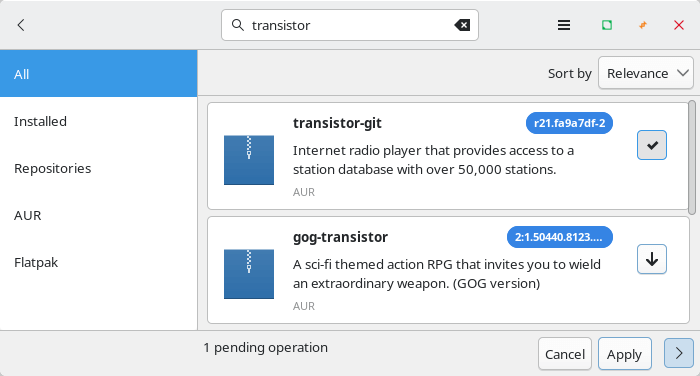Click the orange minimize window icon
The width and height of the screenshot is (700, 376).
pos(643,25)
